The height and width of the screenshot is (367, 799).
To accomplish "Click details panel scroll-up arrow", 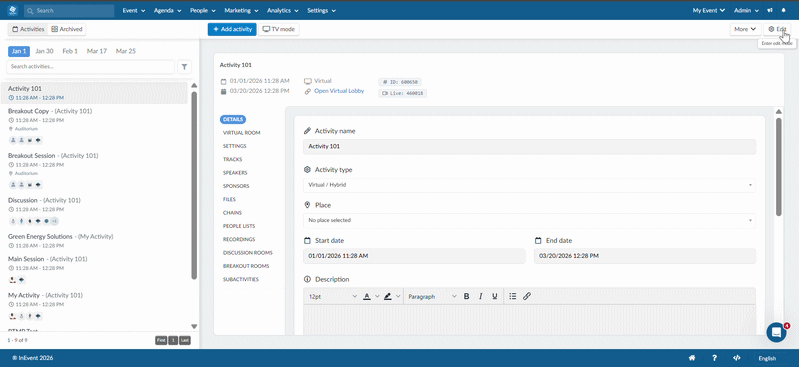I will click(x=778, y=112).
